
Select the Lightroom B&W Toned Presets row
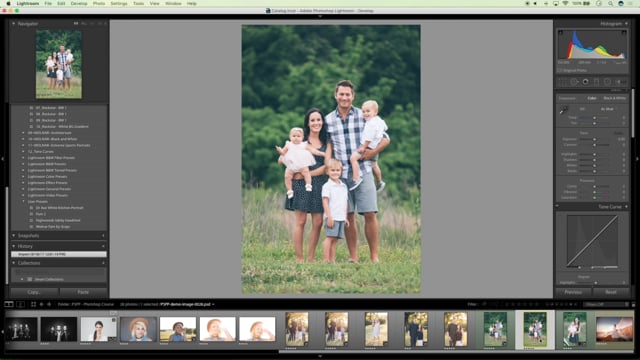pos(52,170)
